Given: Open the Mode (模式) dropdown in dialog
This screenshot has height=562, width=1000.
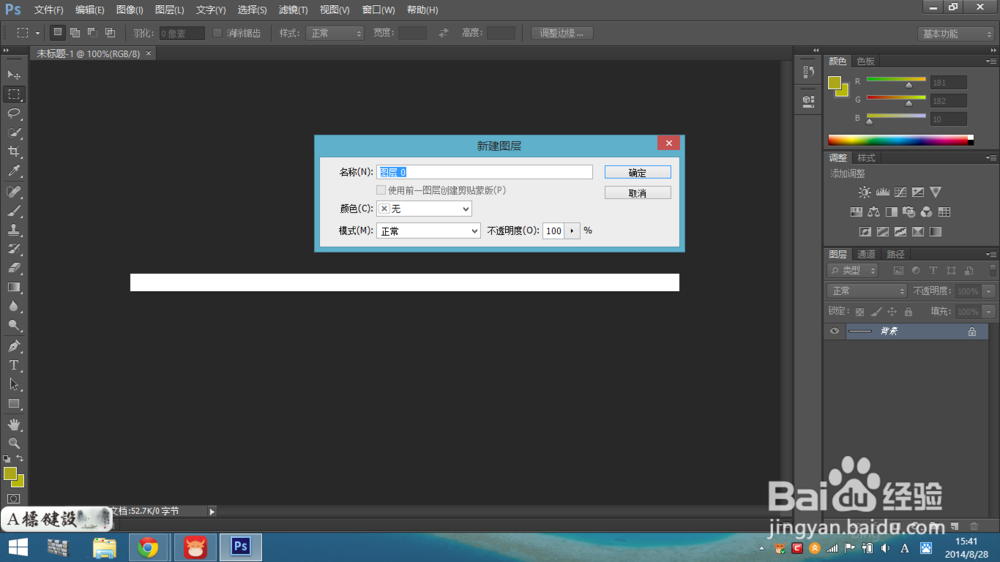Looking at the screenshot, I should (428, 231).
